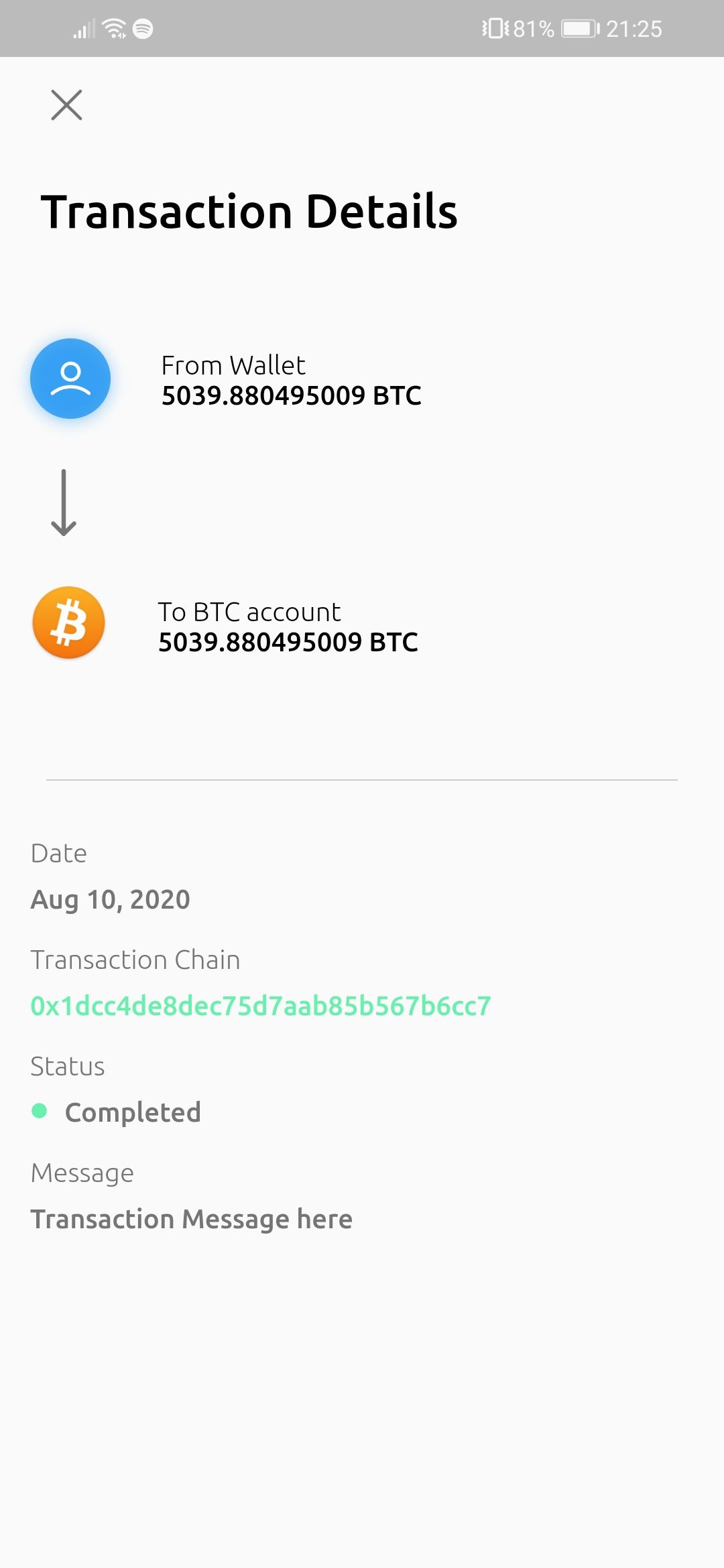Open the transaction chain hash link
Image resolution: width=724 pixels, height=1568 pixels.
[261, 1006]
